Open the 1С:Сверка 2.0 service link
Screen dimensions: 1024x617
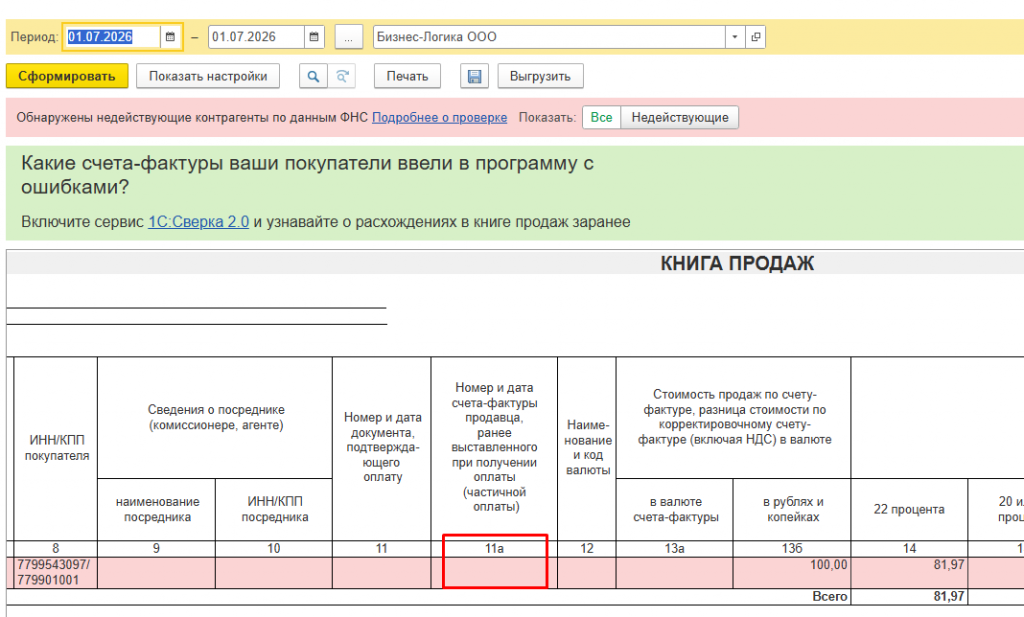(199, 222)
